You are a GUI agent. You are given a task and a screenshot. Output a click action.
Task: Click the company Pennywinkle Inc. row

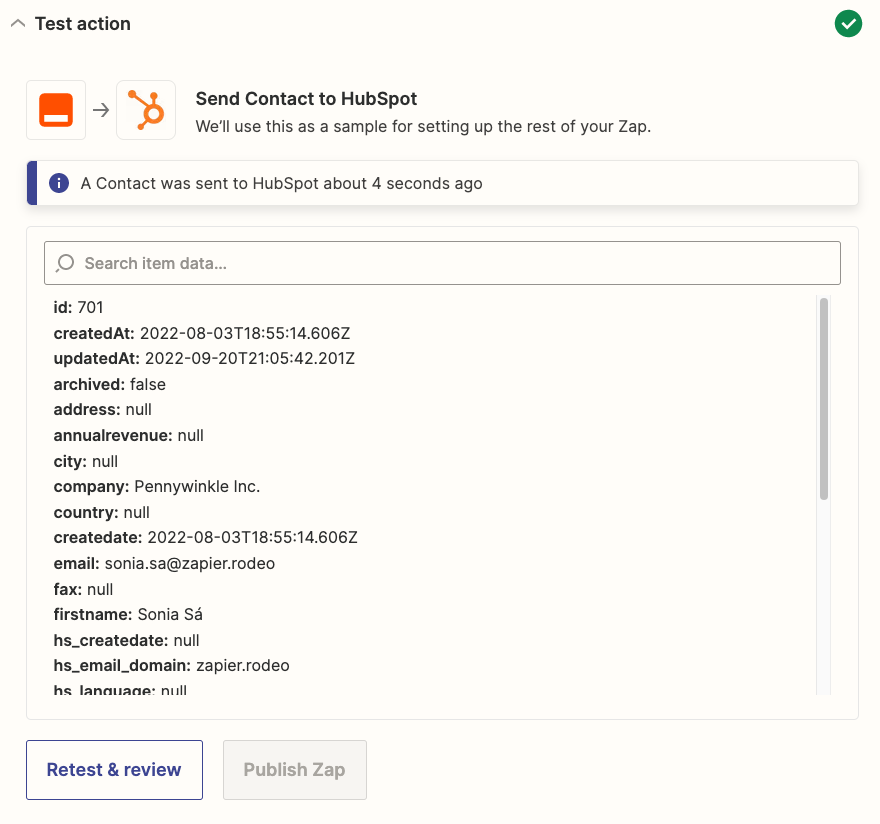coord(157,487)
